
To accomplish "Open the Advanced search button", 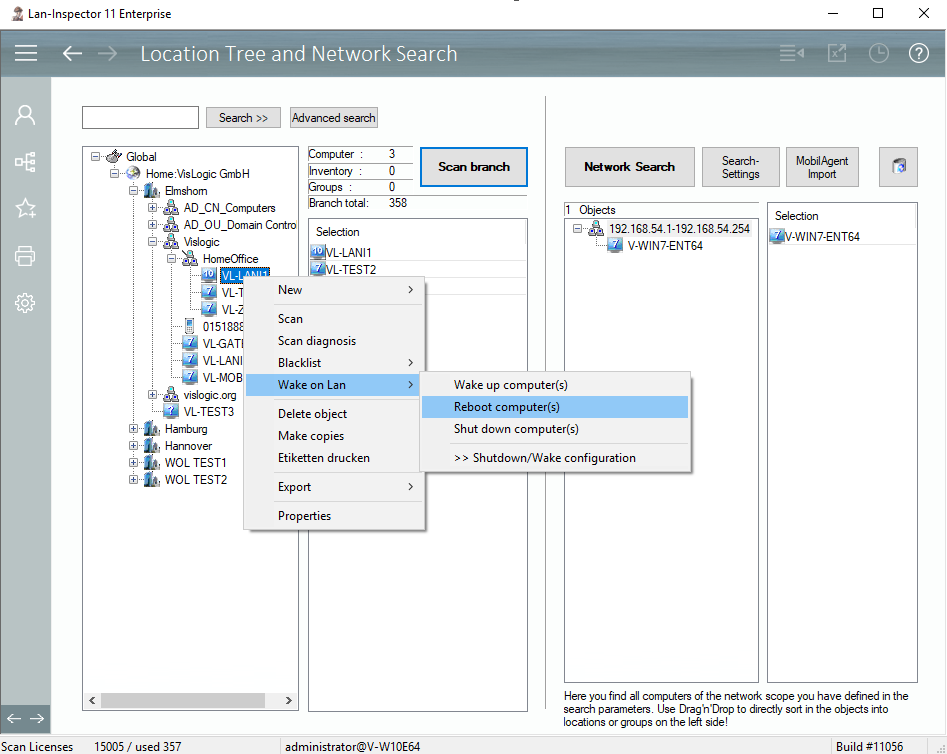I will click(333, 118).
